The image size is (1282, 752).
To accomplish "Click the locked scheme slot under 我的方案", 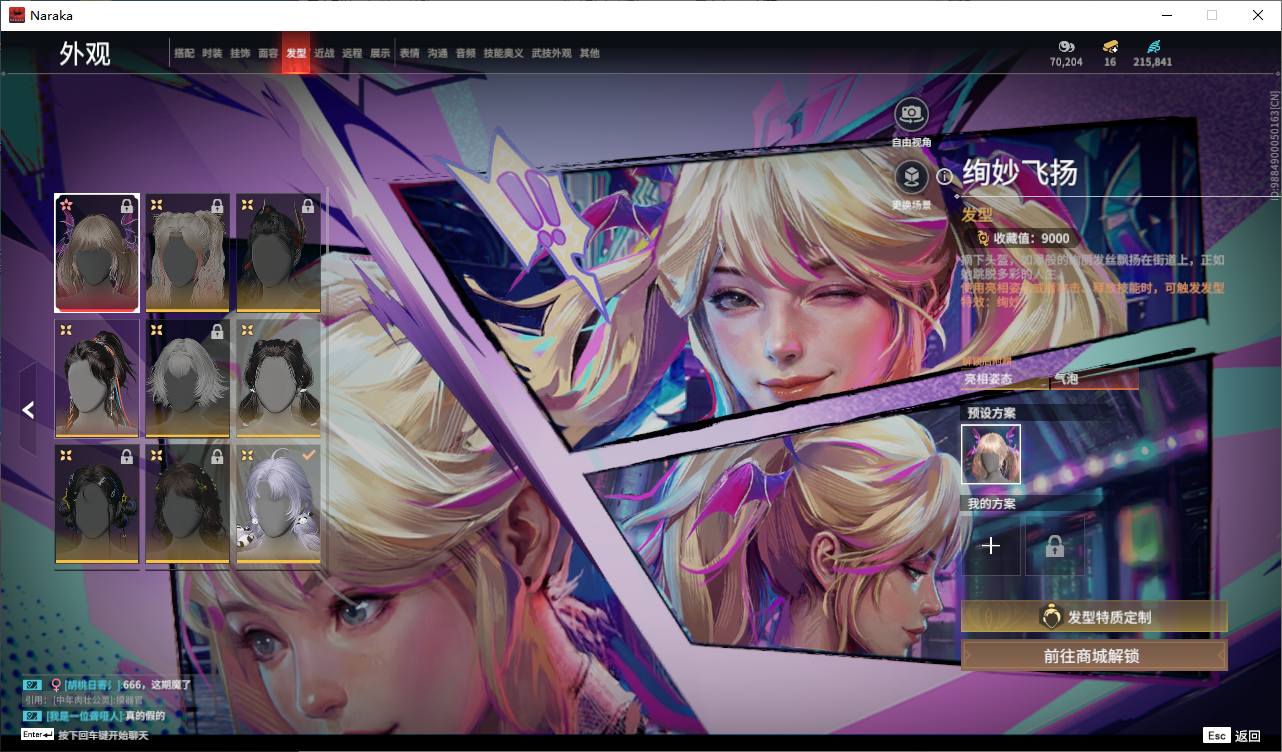I will tap(1054, 545).
